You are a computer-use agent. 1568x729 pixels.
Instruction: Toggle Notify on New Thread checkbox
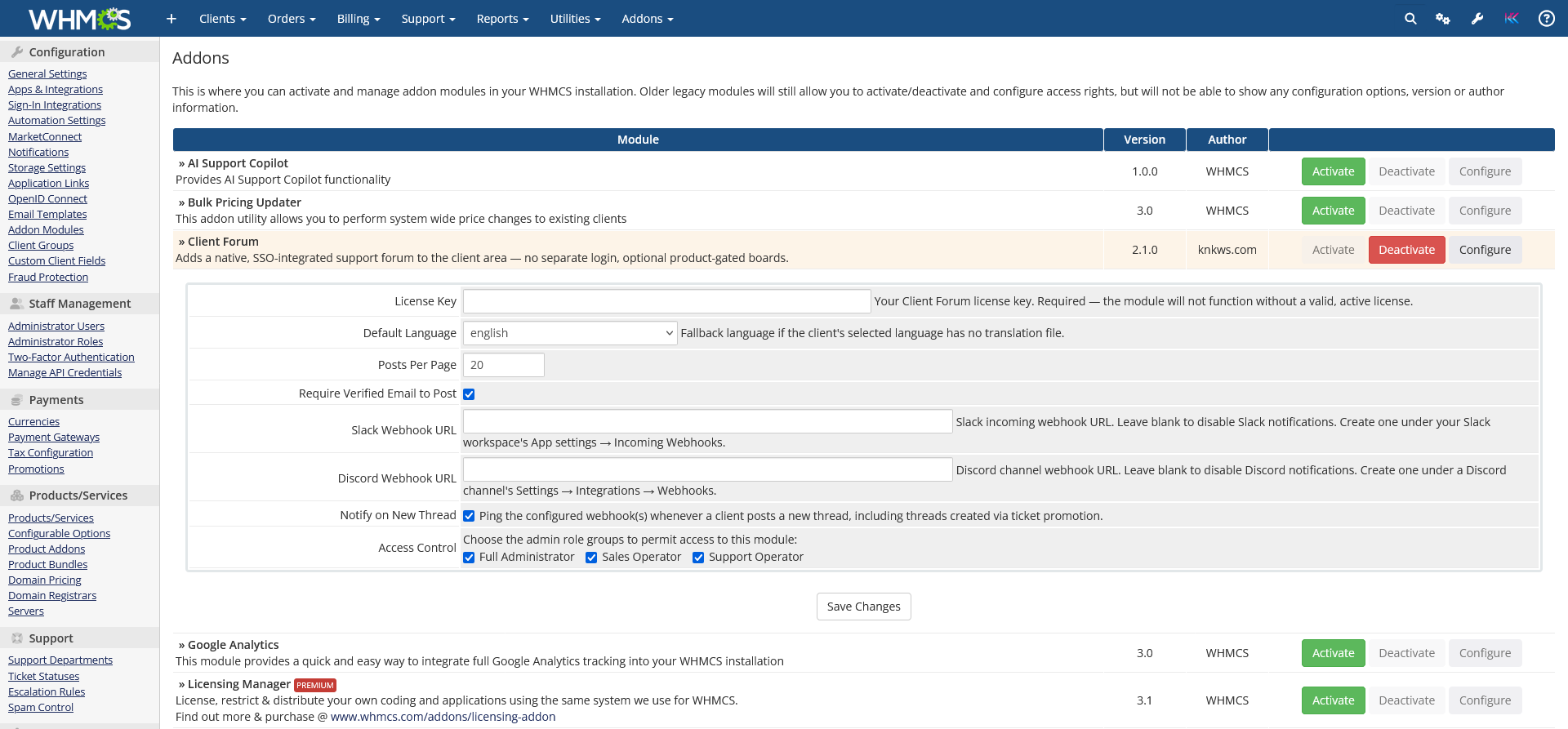pos(469,516)
